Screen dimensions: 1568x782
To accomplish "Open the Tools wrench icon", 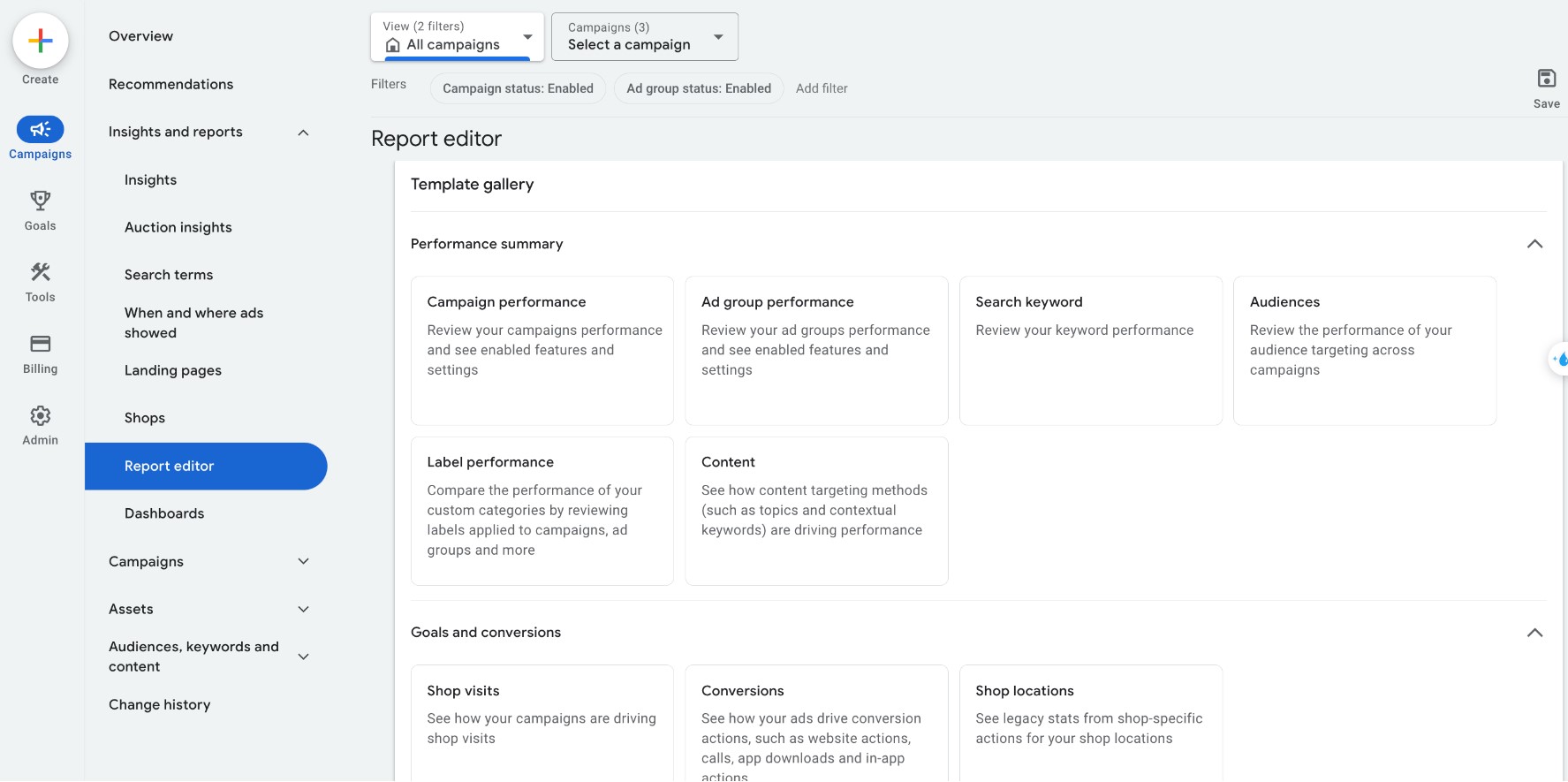I will pos(41,272).
